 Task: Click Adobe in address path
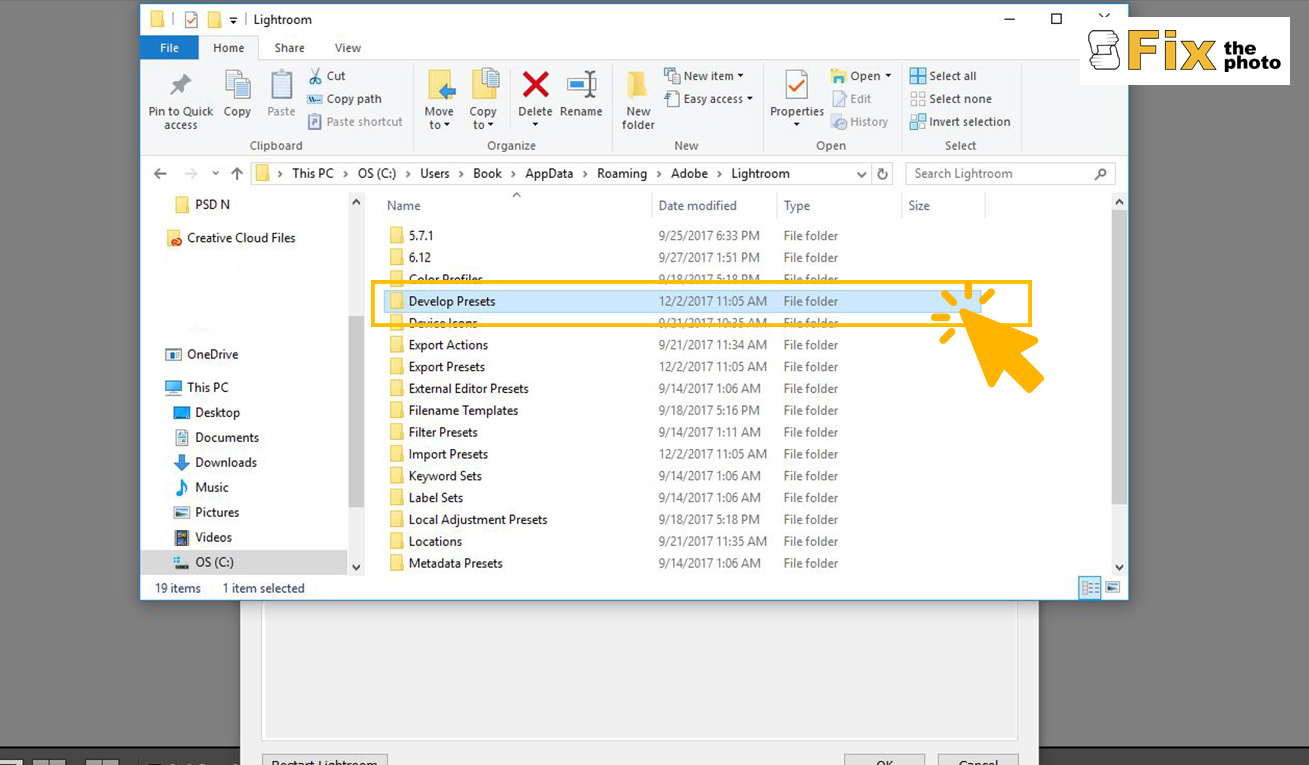click(x=689, y=173)
